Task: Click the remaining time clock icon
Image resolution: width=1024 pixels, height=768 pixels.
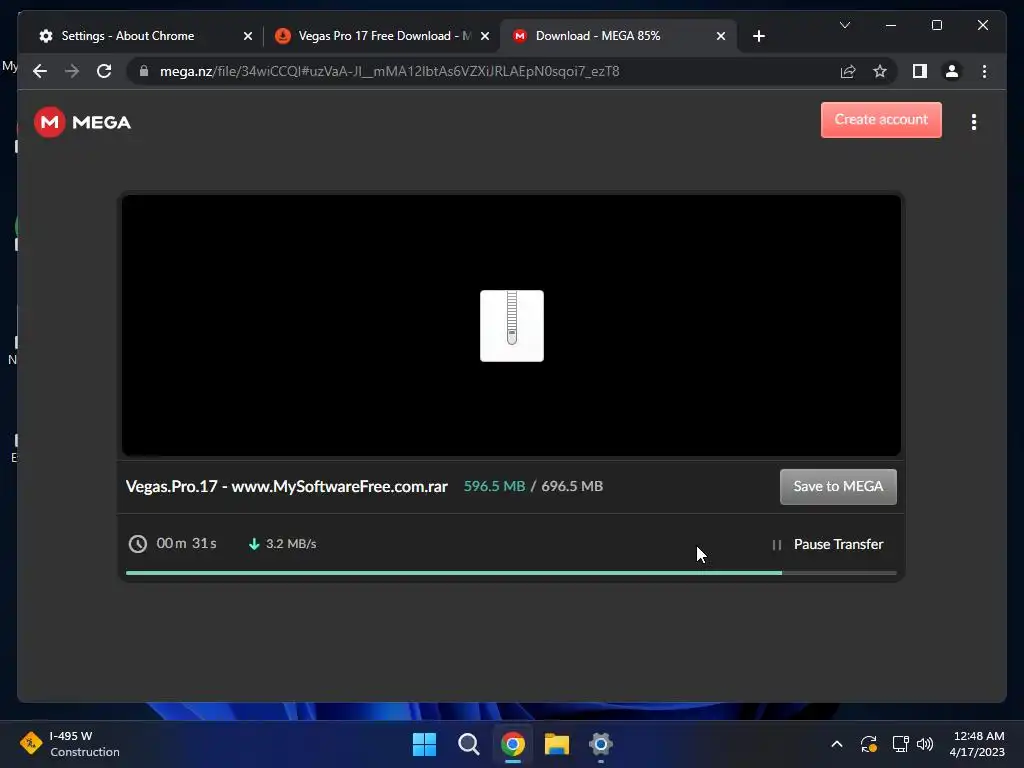Action: (138, 543)
